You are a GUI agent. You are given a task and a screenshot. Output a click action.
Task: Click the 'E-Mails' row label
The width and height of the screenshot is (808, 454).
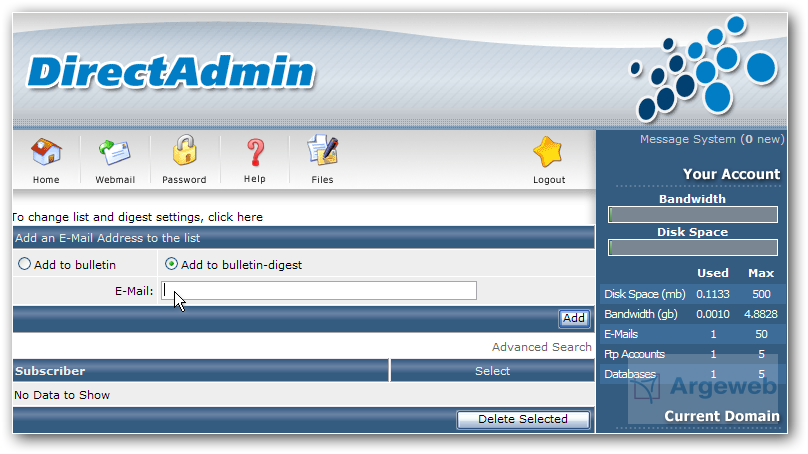pyautogui.click(x=621, y=334)
